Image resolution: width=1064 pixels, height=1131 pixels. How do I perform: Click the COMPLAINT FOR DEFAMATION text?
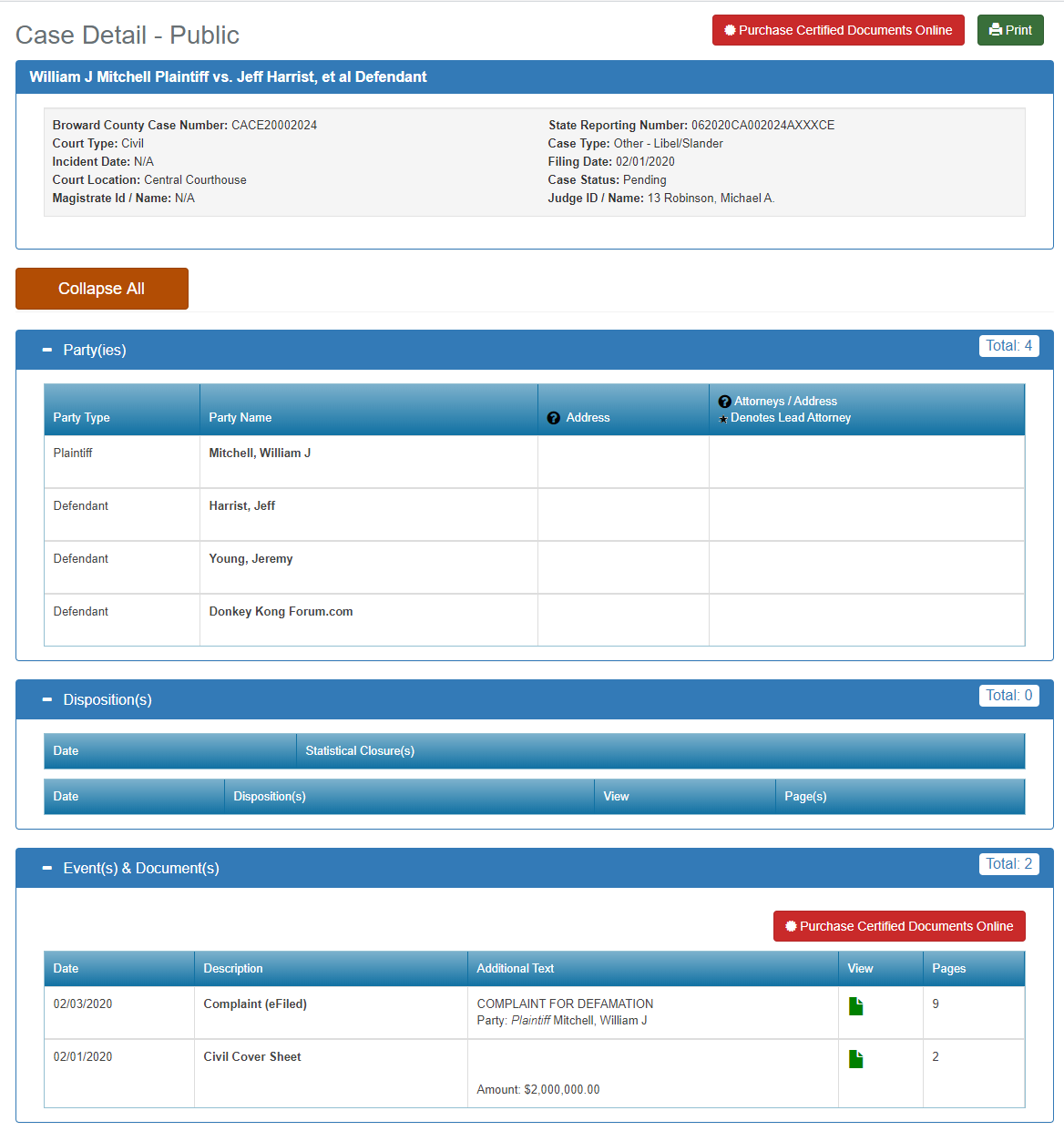tap(565, 1004)
